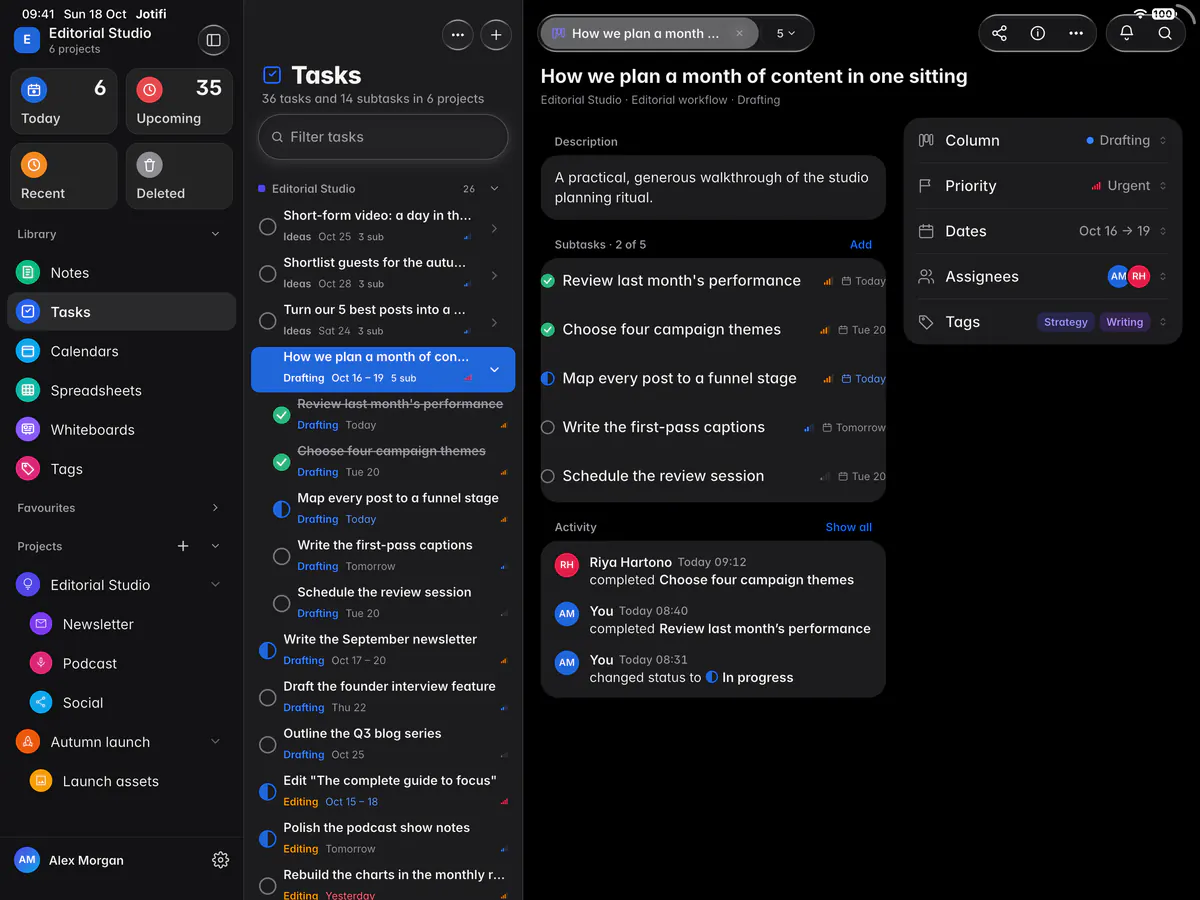This screenshot has width=1200, height=900.
Task: Add a new project with plus icon
Action: [x=183, y=546]
